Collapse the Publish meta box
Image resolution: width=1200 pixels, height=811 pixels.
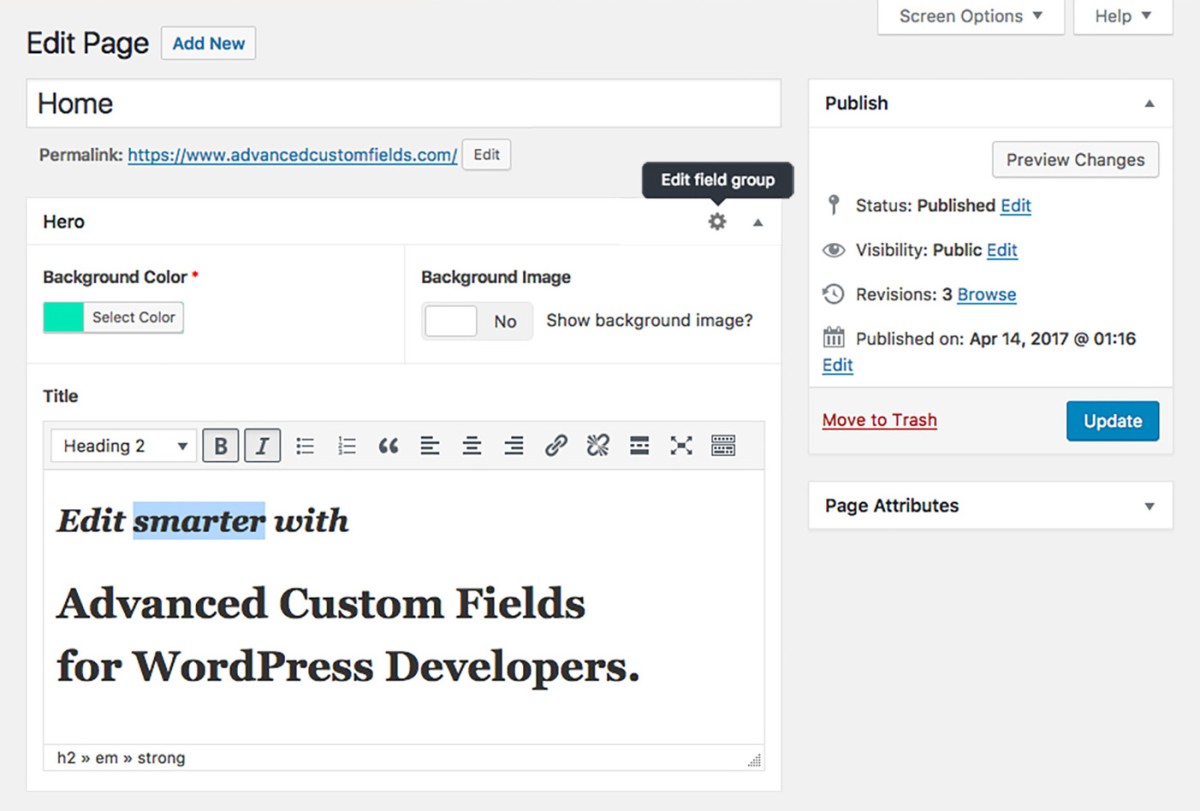pyautogui.click(x=1150, y=104)
